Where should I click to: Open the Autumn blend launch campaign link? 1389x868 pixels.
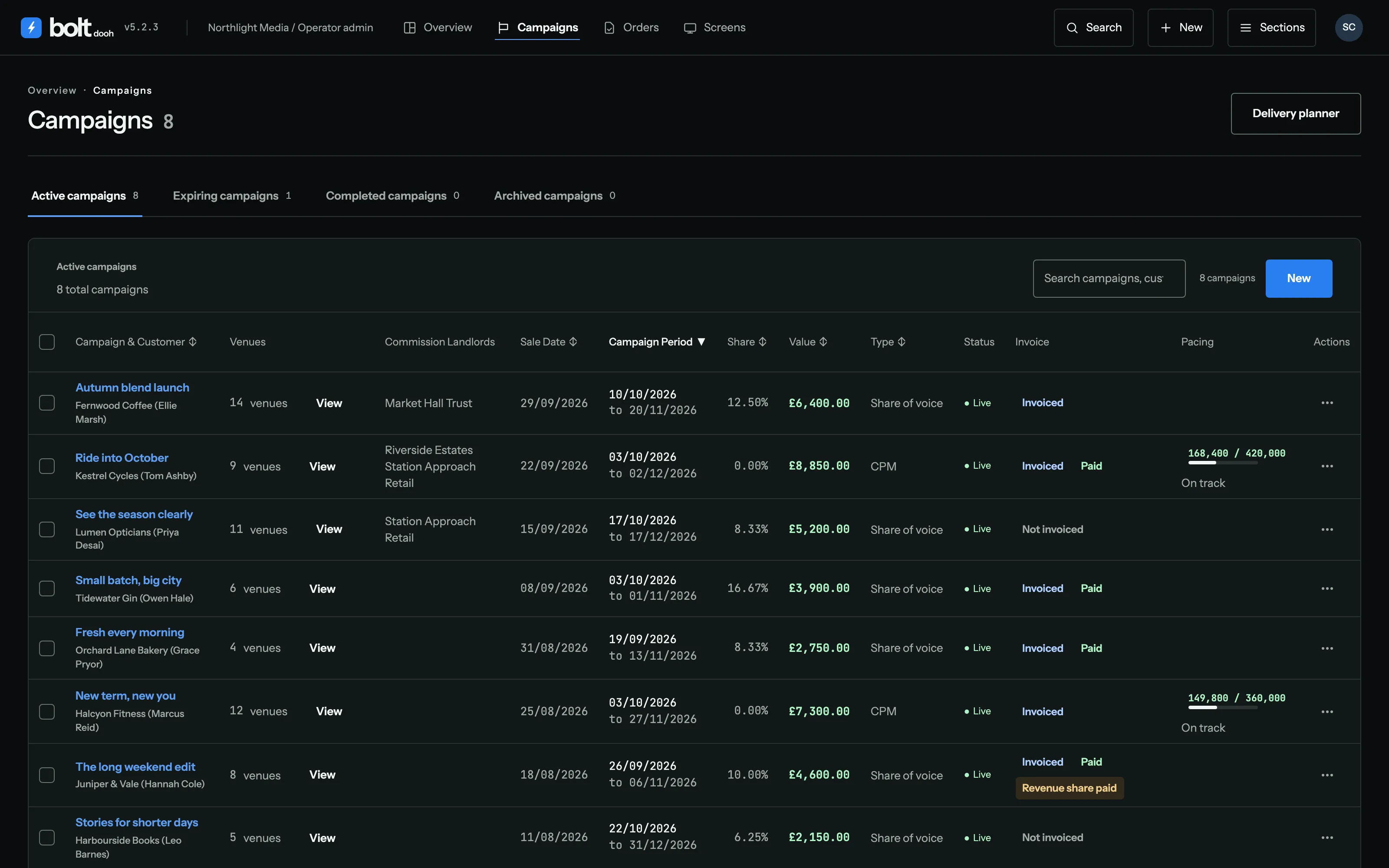point(132,388)
